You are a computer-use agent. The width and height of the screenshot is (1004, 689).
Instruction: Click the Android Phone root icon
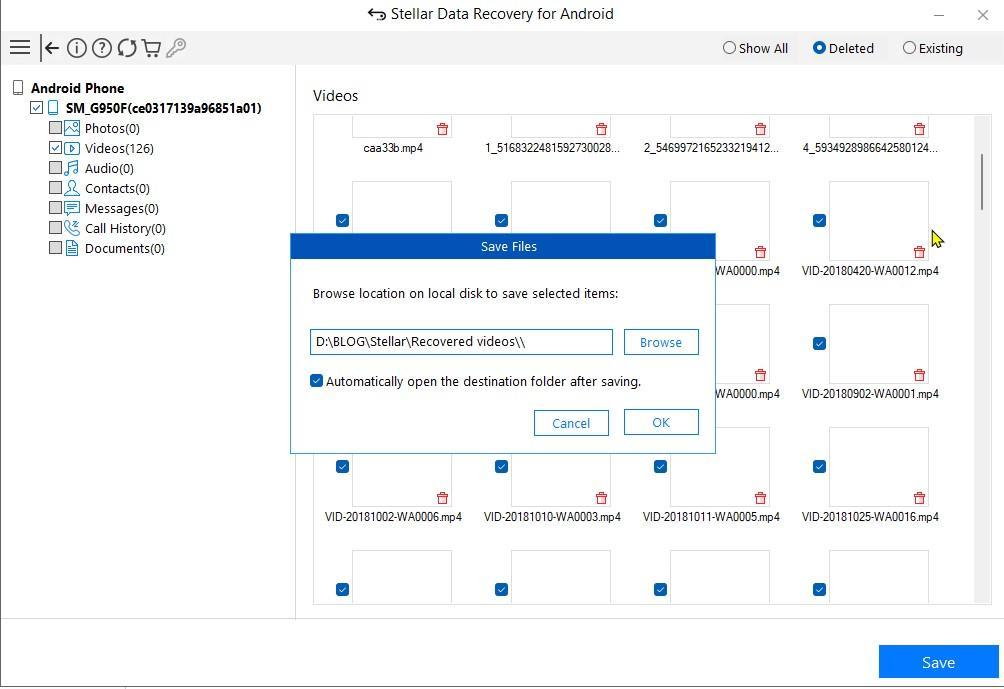pyautogui.click(x=19, y=88)
